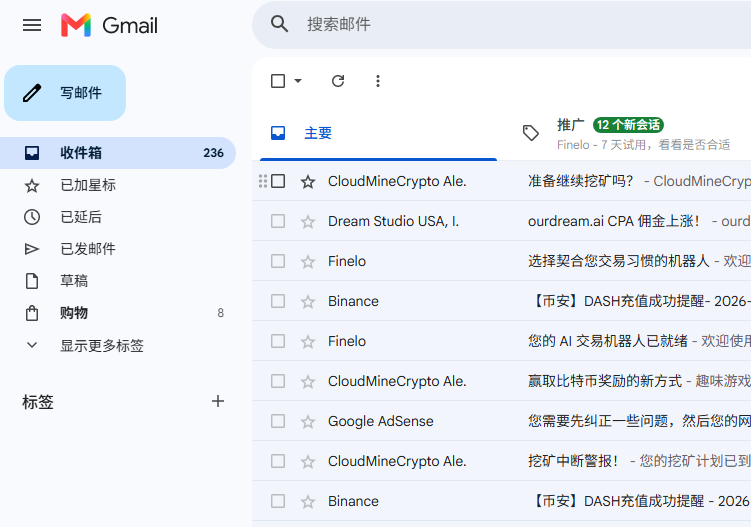Open the main hamburger menu

pos(32,25)
